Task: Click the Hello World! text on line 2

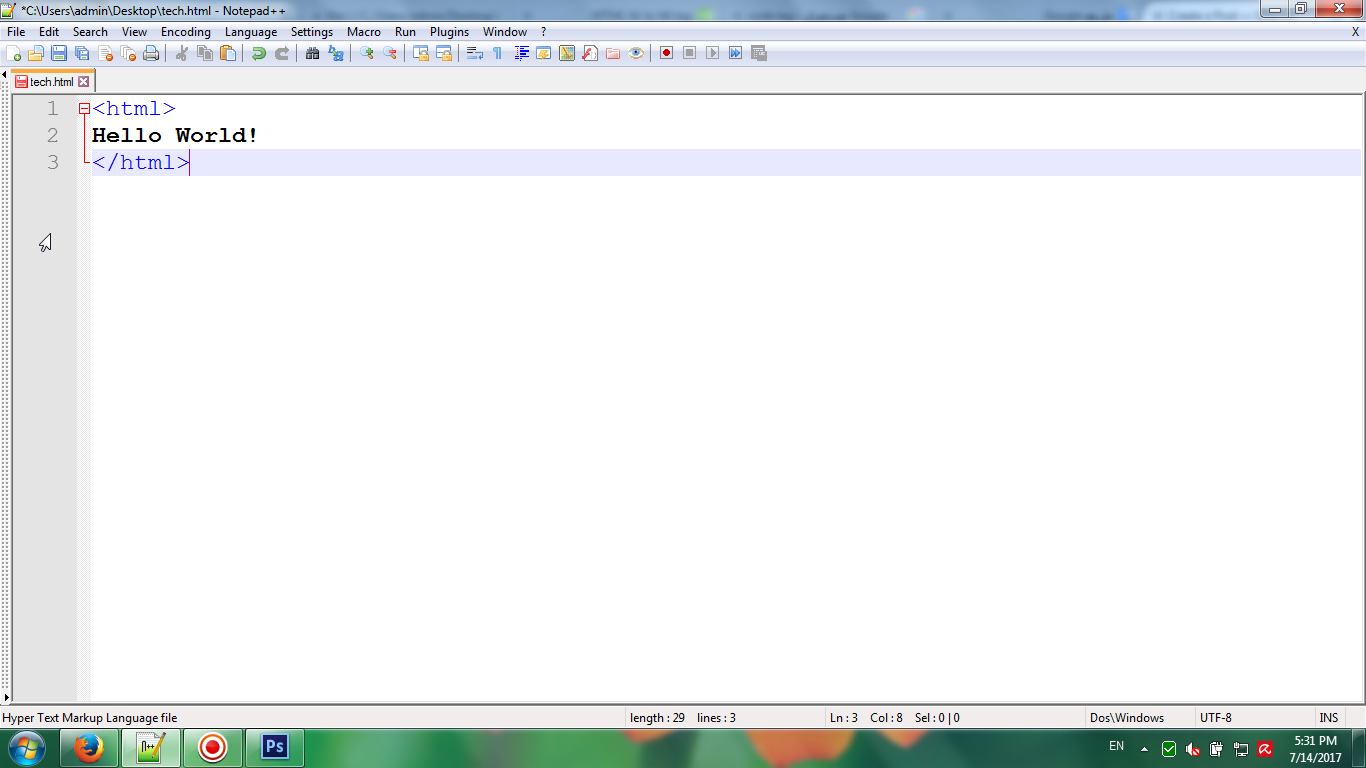Action: point(175,136)
